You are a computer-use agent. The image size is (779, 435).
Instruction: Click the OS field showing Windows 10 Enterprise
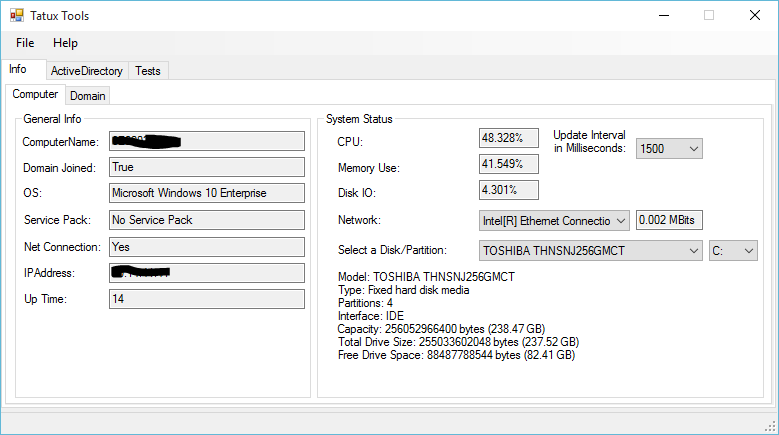pyautogui.click(x=207, y=193)
